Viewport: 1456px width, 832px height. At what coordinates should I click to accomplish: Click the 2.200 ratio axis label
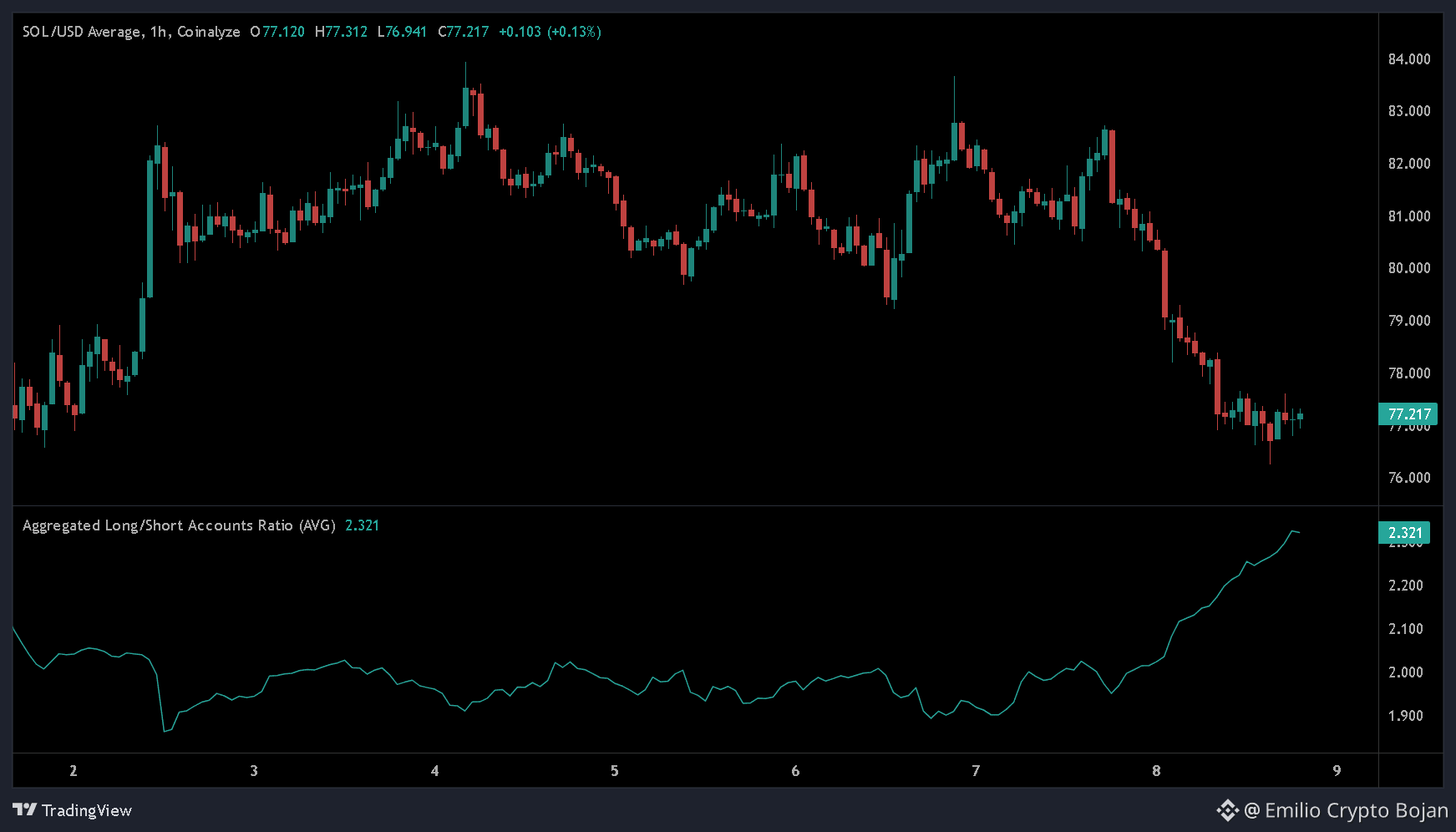(x=1406, y=586)
